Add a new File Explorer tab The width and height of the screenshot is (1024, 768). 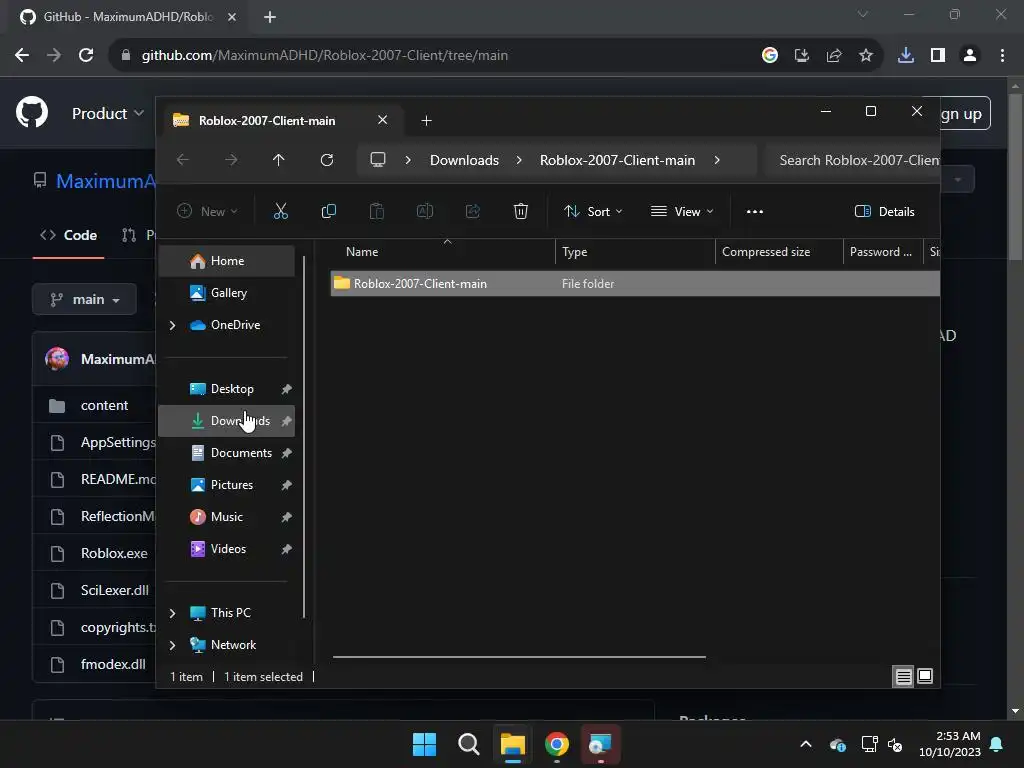426,120
